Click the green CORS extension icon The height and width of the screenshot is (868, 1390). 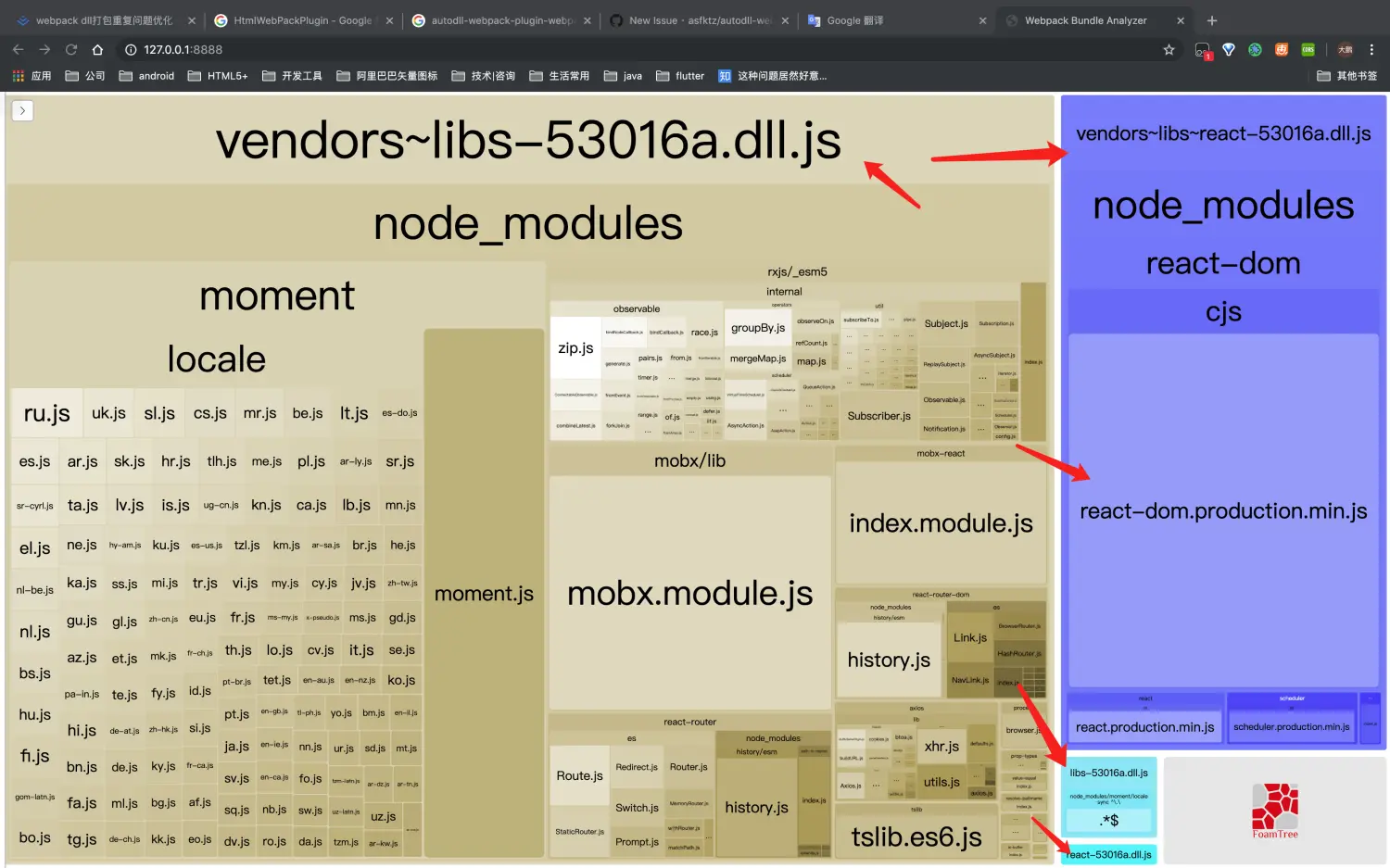[1308, 50]
